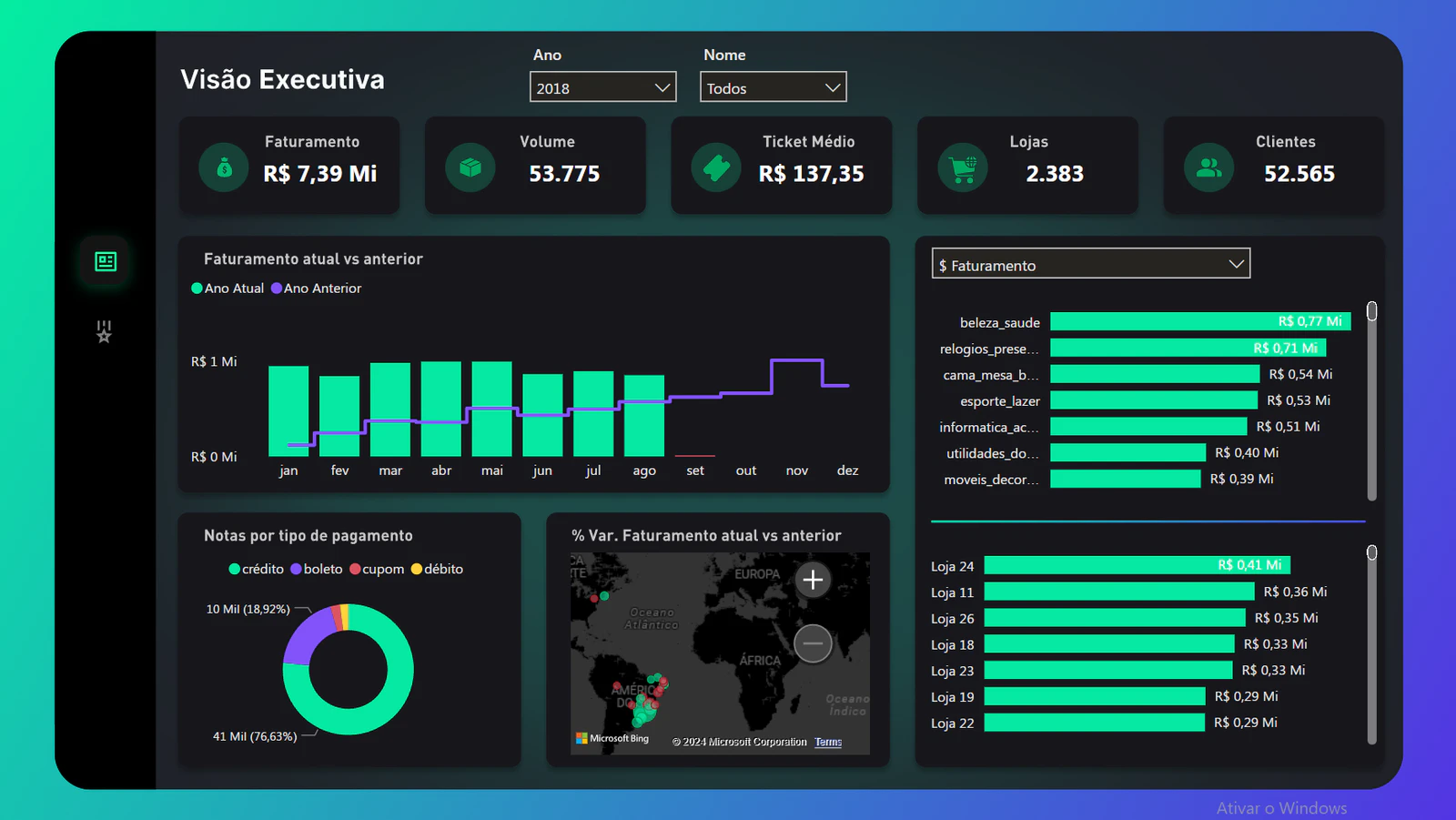This screenshot has width=1456, height=820.
Task: Select the Loja 26 bar
Action: coord(1115,618)
